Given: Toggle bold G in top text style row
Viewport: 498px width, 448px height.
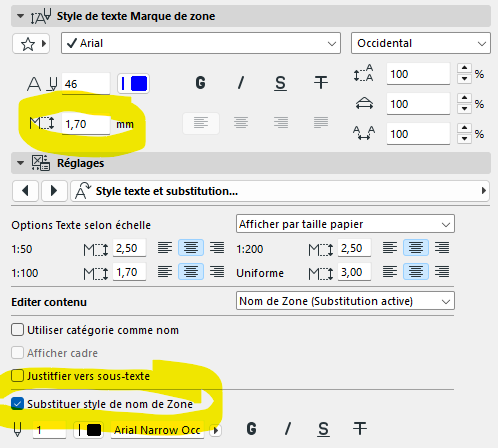Looking at the screenshot, I should [200, 83].
